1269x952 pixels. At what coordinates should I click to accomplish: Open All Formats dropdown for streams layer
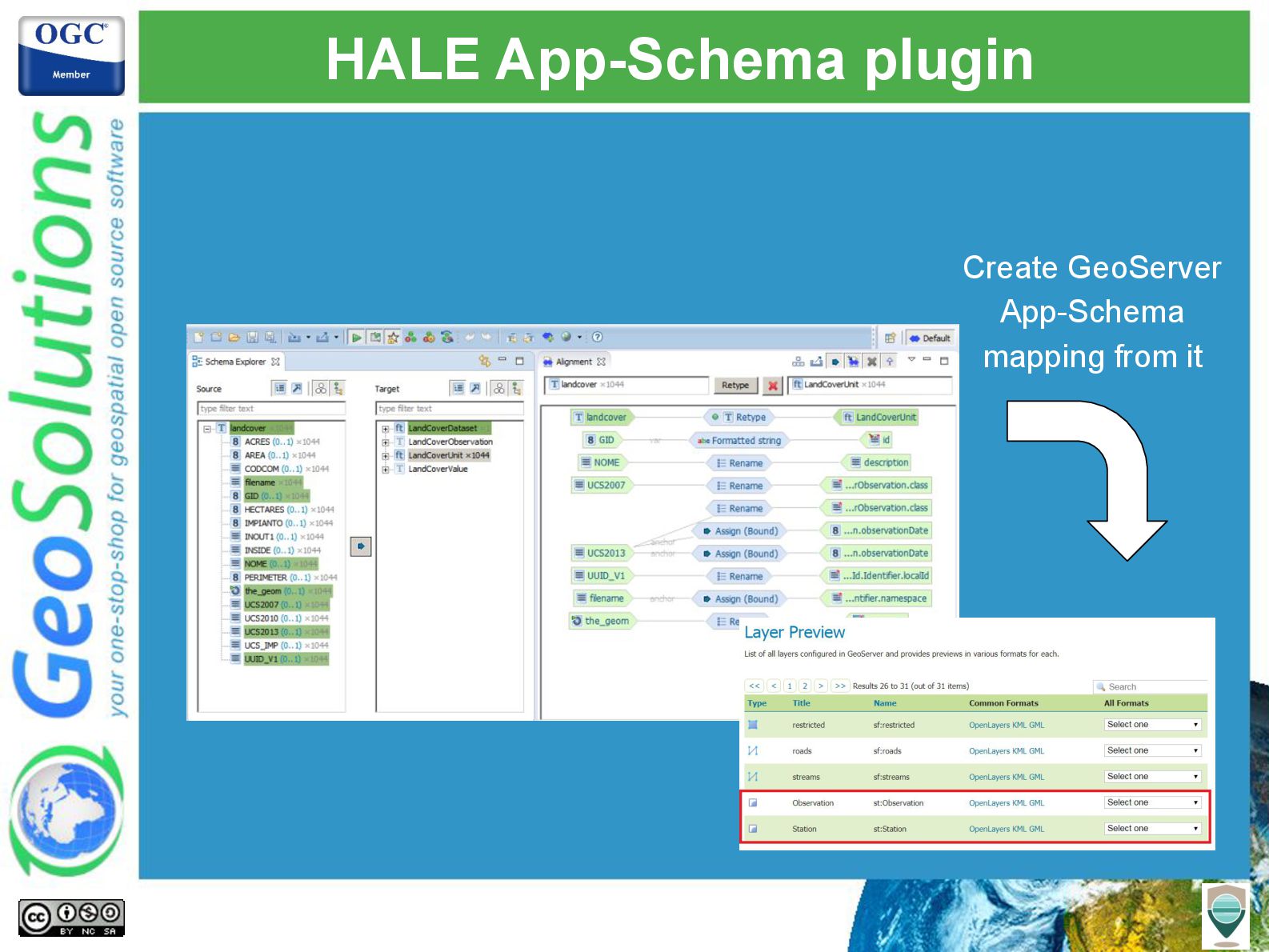click(1153, 777)
